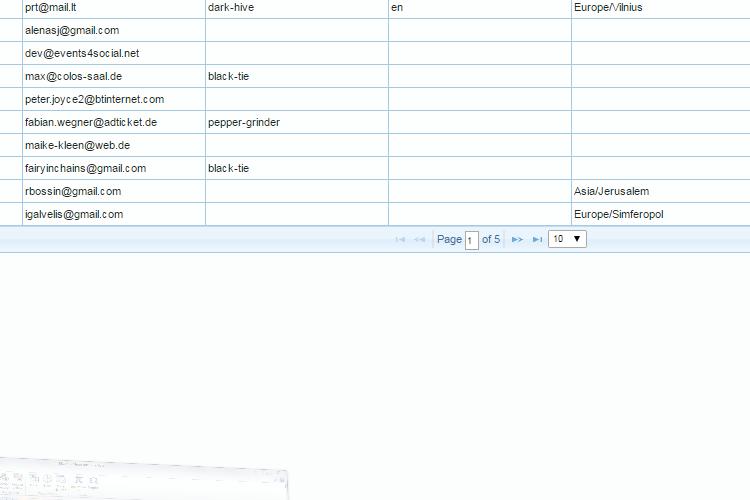Viewport: 750px width, 500px height.
Task: Click the Asia/Jerusalem timezone cell
Action: pos(661,191)
